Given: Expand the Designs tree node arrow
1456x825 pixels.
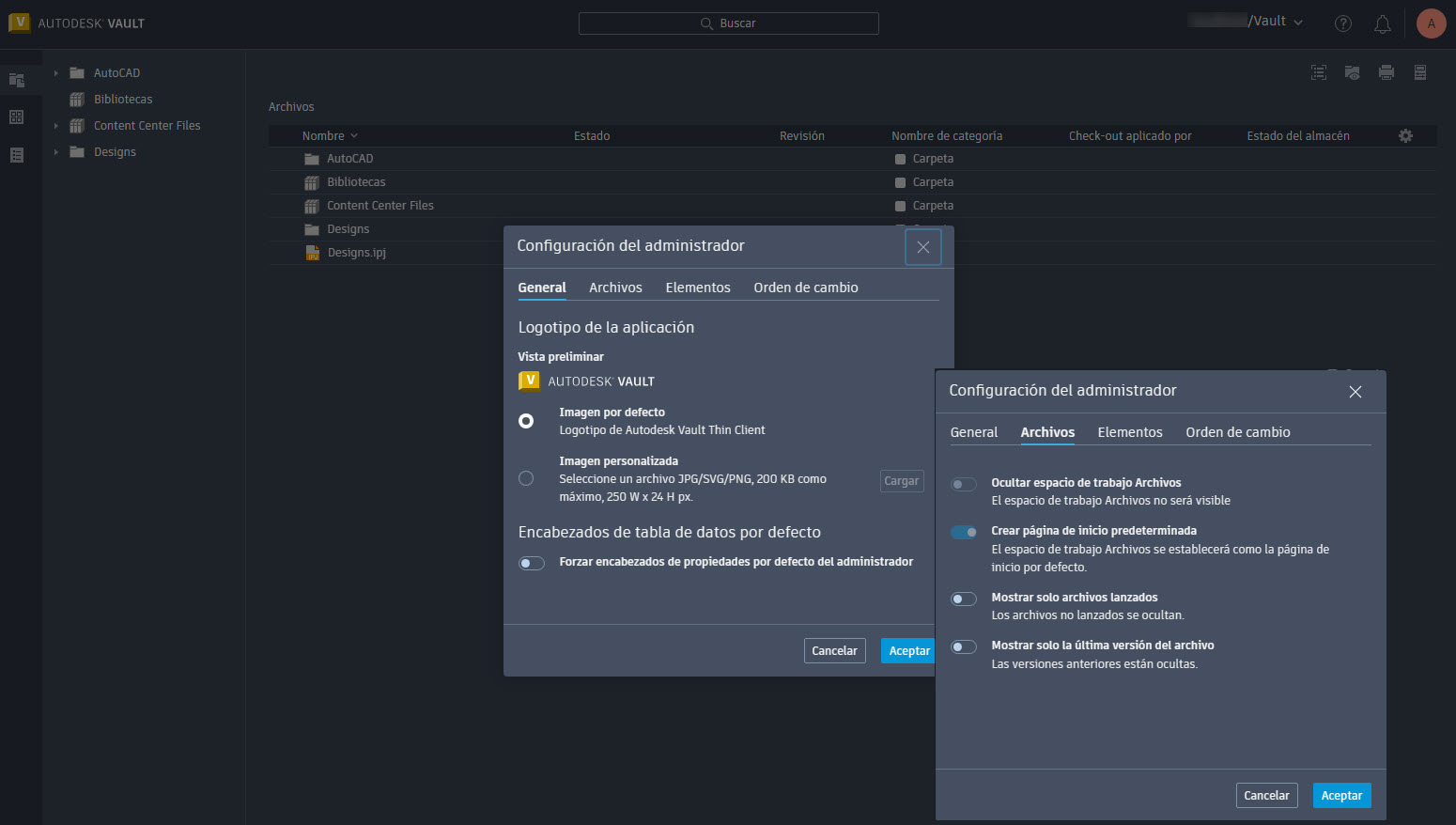Looking at the screenshot, I should (55, 152).
